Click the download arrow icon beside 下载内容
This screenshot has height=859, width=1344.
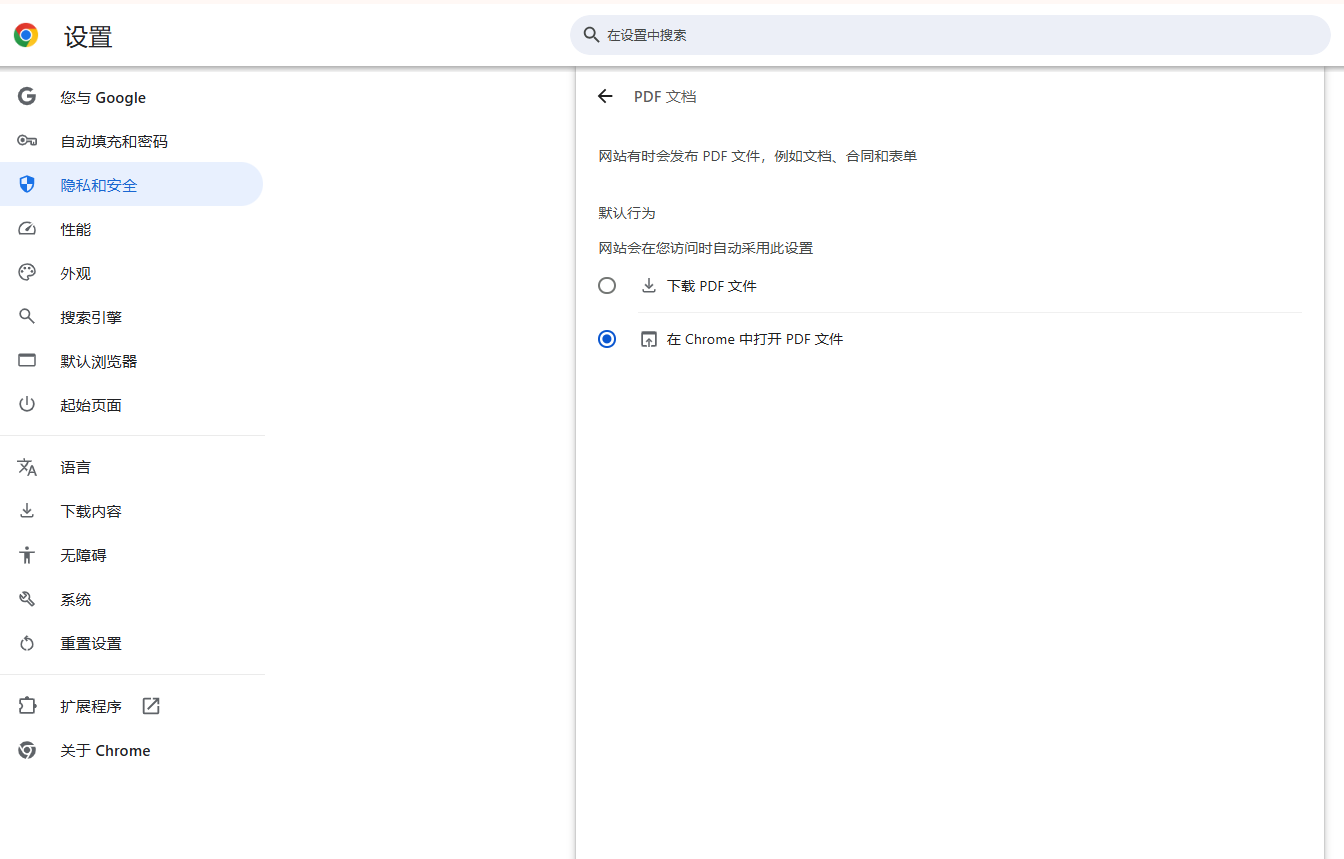tap(27, 511)
